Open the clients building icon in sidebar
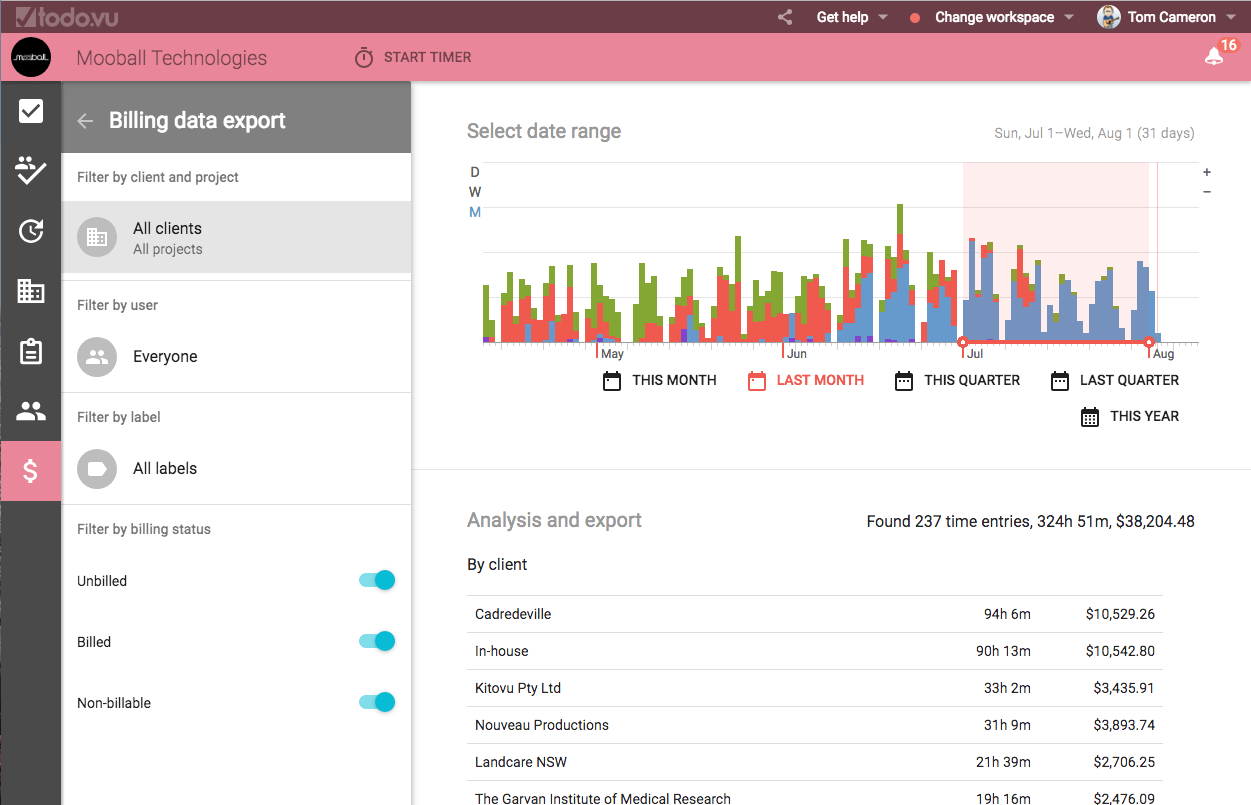This screenshot has width=1251, height=805. click(x=31, y=291)
